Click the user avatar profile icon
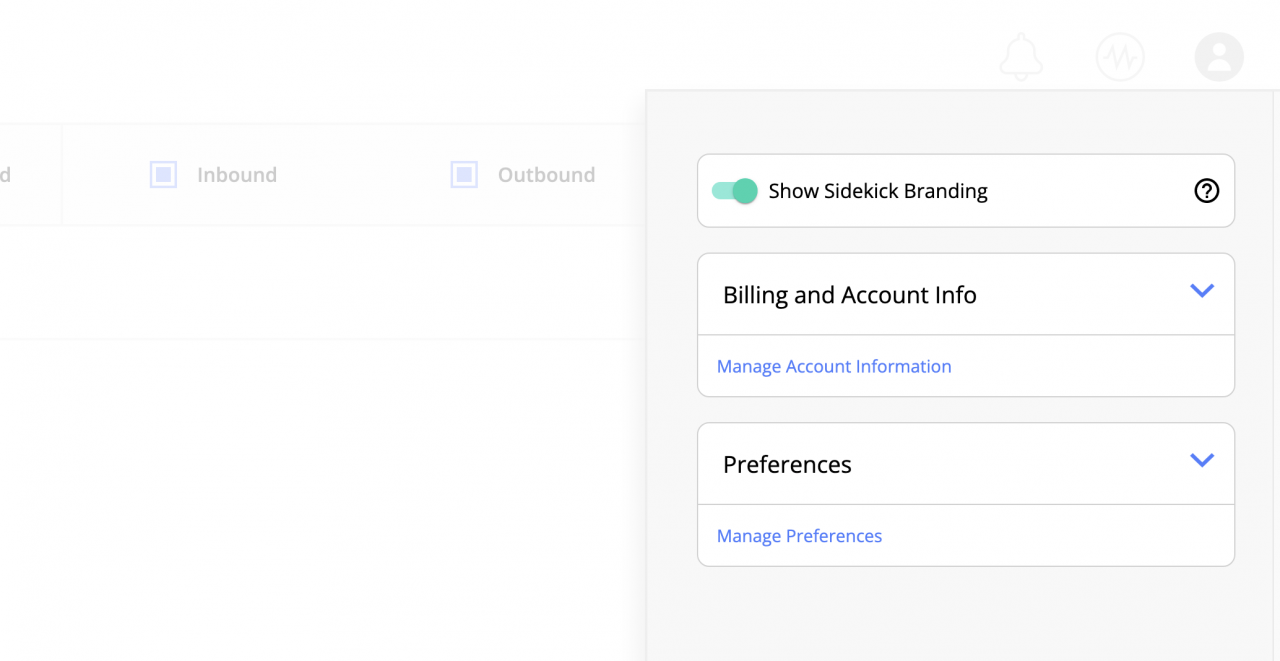This screenshot has height=661, width=1280. [x=1219, y=56]
